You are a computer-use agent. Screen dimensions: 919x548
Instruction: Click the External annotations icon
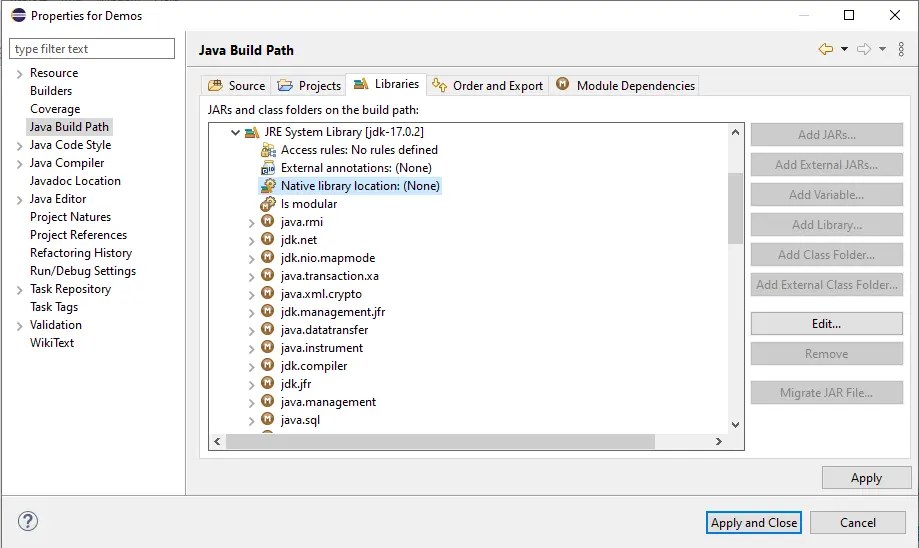[268, 168]
